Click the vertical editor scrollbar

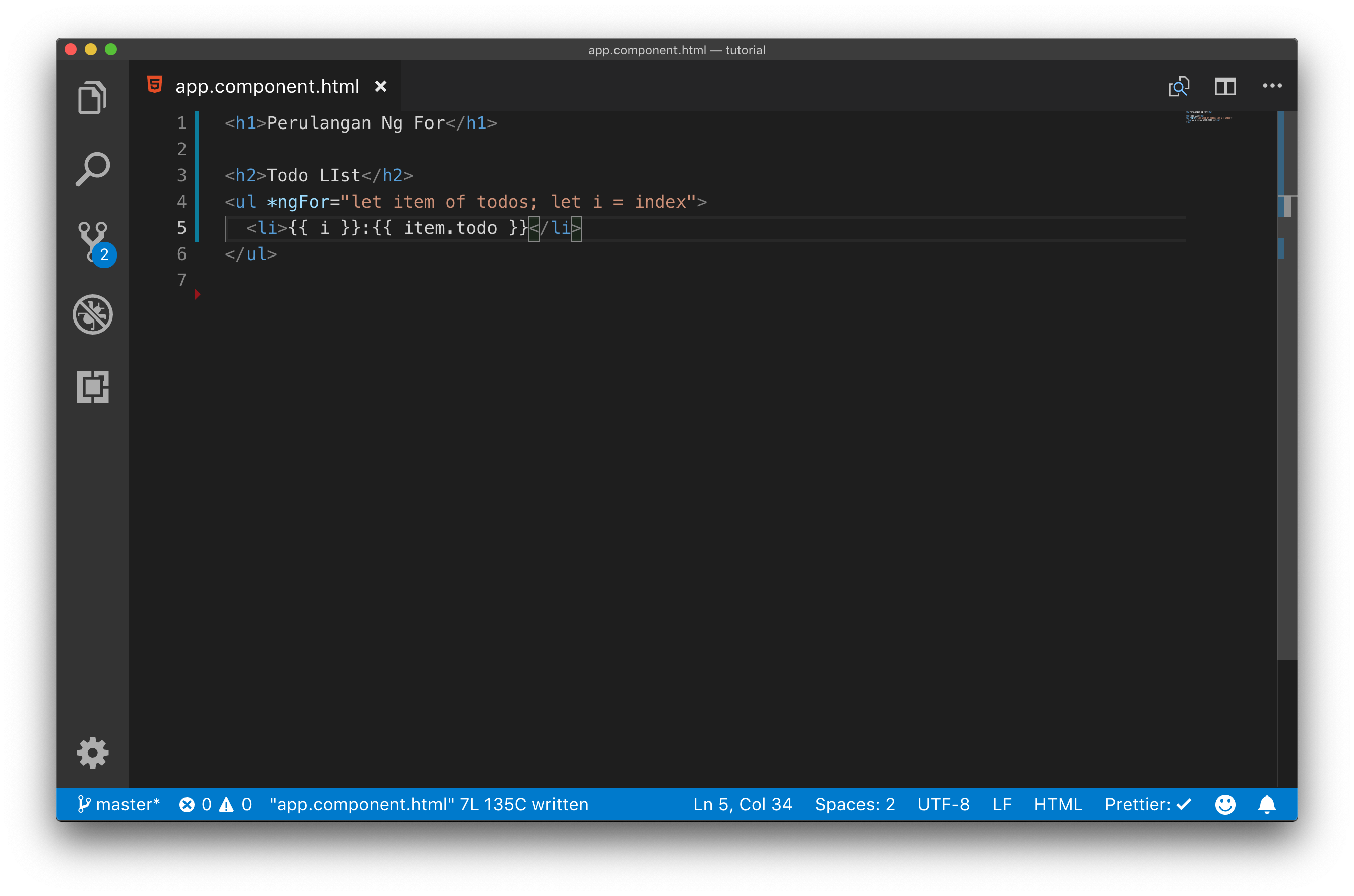click(x=1287, y=386)
